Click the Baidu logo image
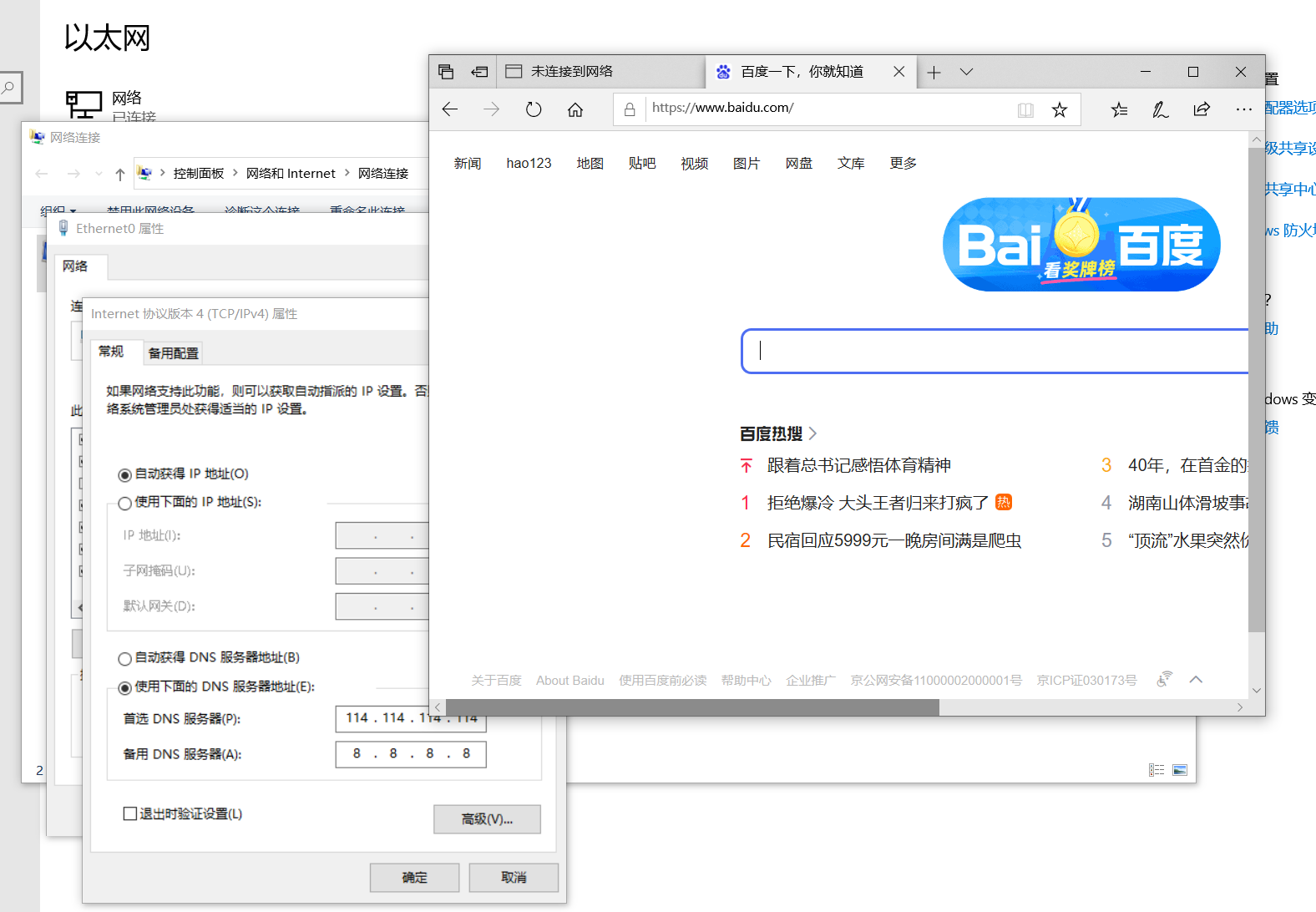This screenshot has height=912, width=1316. coord(1081,244)
